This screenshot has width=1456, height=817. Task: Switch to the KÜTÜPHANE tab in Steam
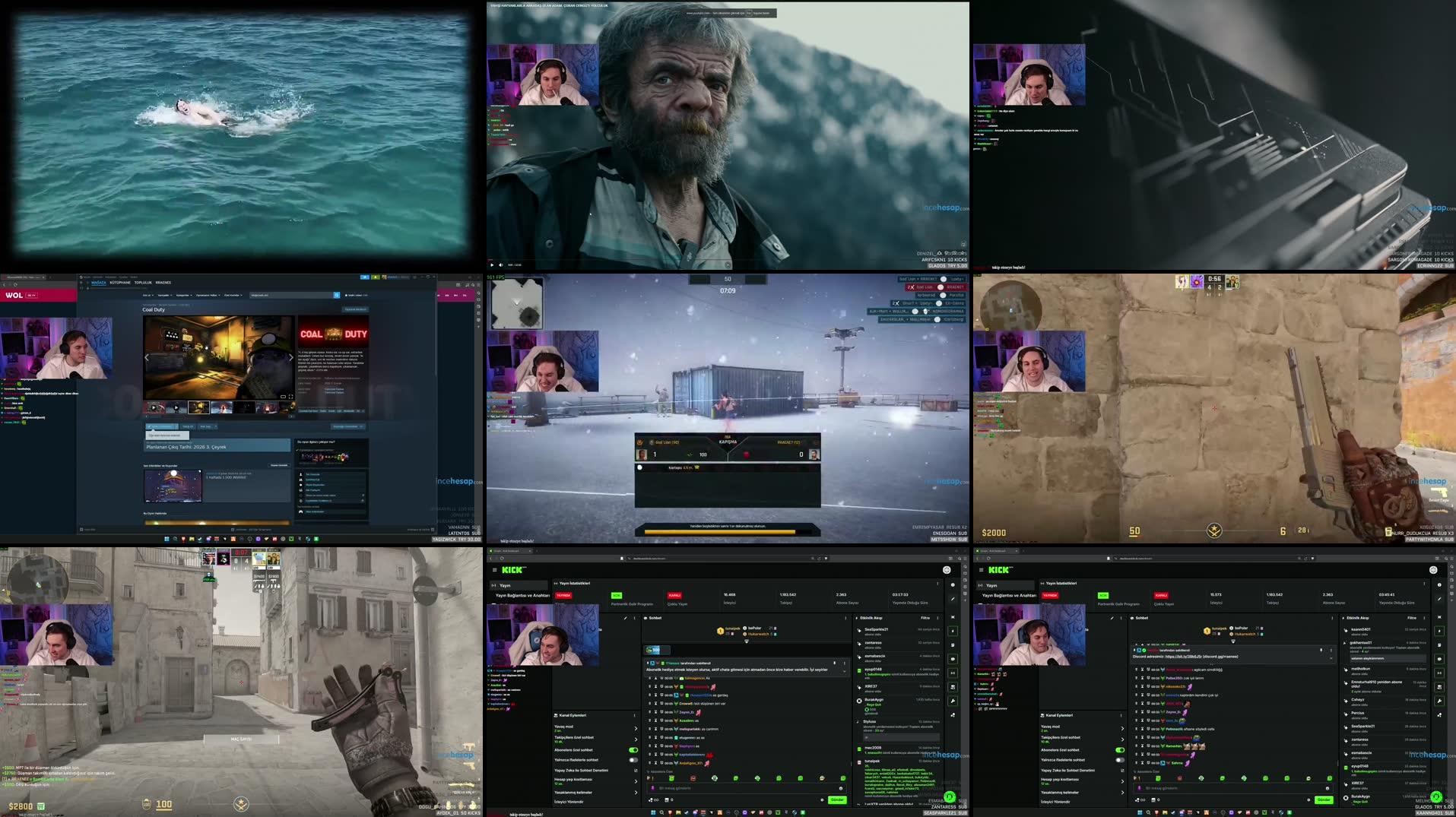(x=120, y=283)
